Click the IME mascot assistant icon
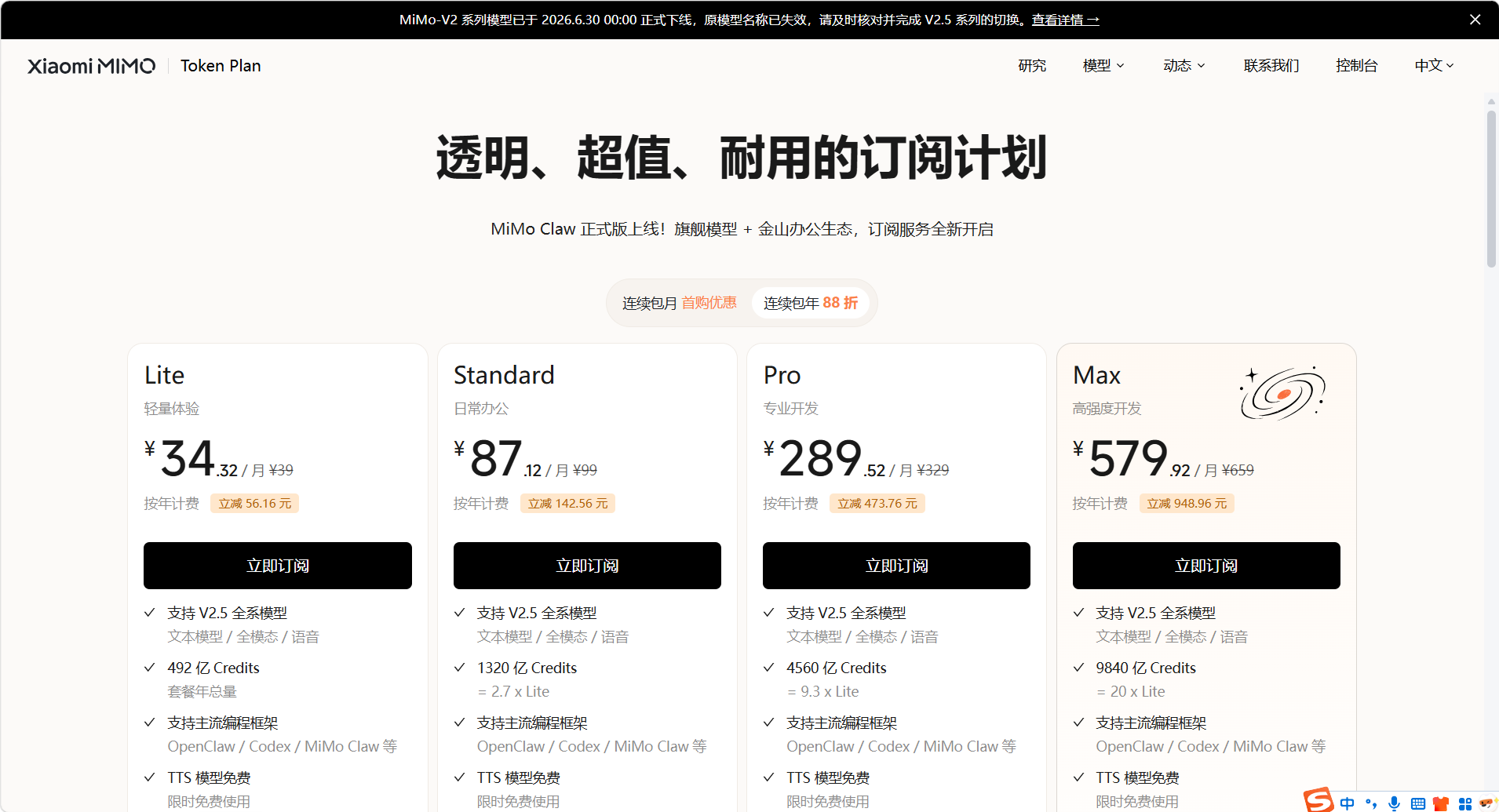Image resolution: width=1499 pixels, height=812 pixels. click(1488, 803)
